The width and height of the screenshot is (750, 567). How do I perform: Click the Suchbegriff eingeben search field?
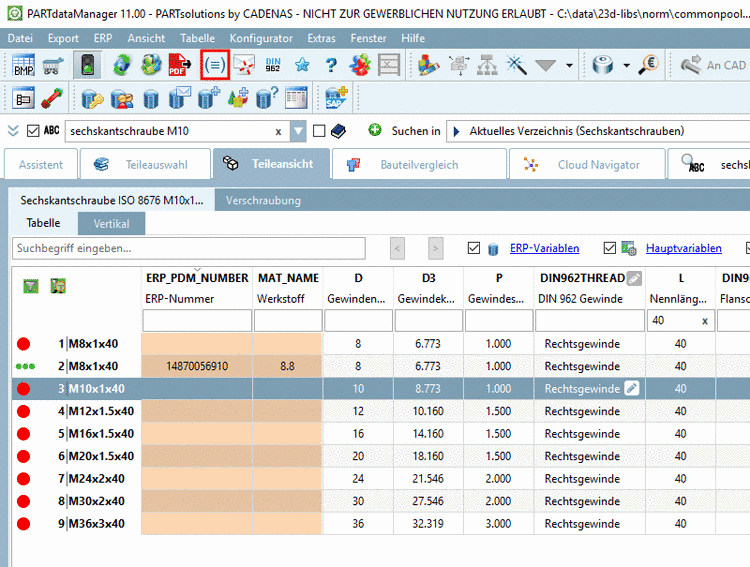(x=189, y=248)
